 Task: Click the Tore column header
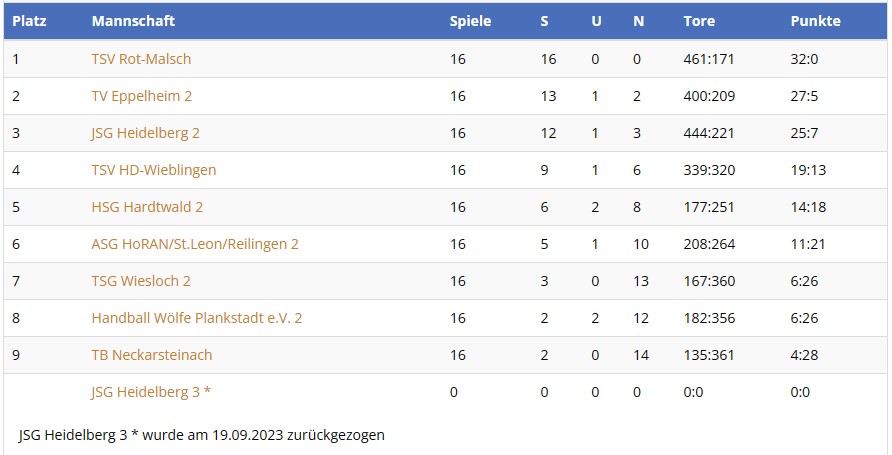(x=699, y=21)
